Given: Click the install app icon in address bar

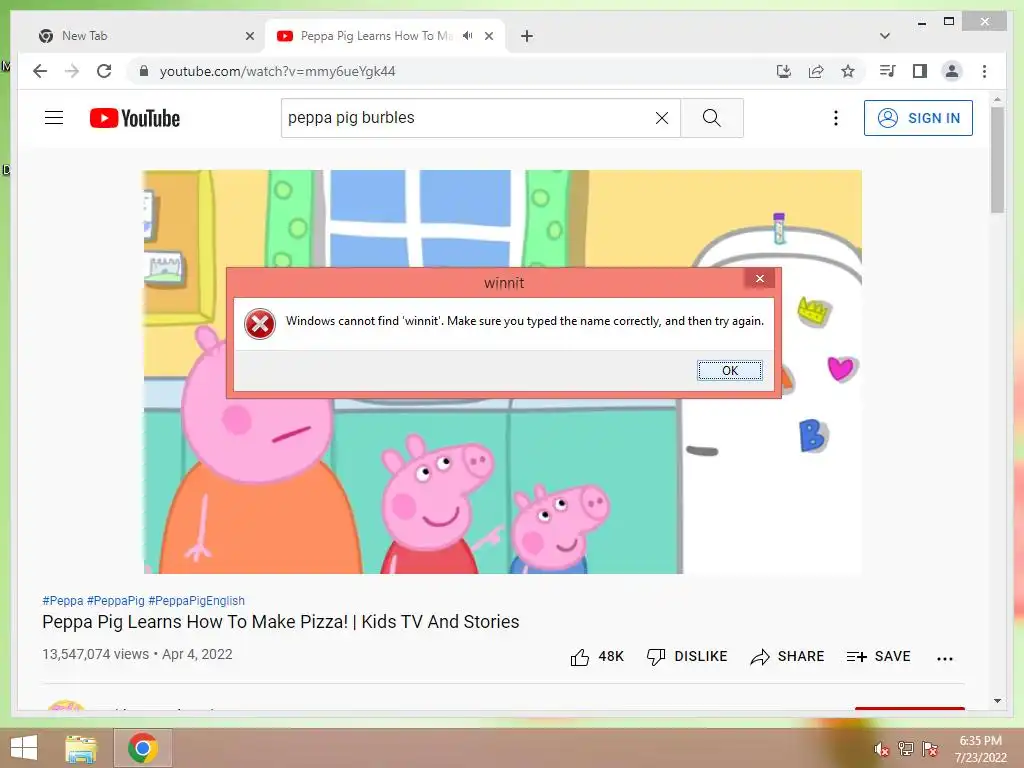Looking at the screenshot, I should click(x=784, y=71).
